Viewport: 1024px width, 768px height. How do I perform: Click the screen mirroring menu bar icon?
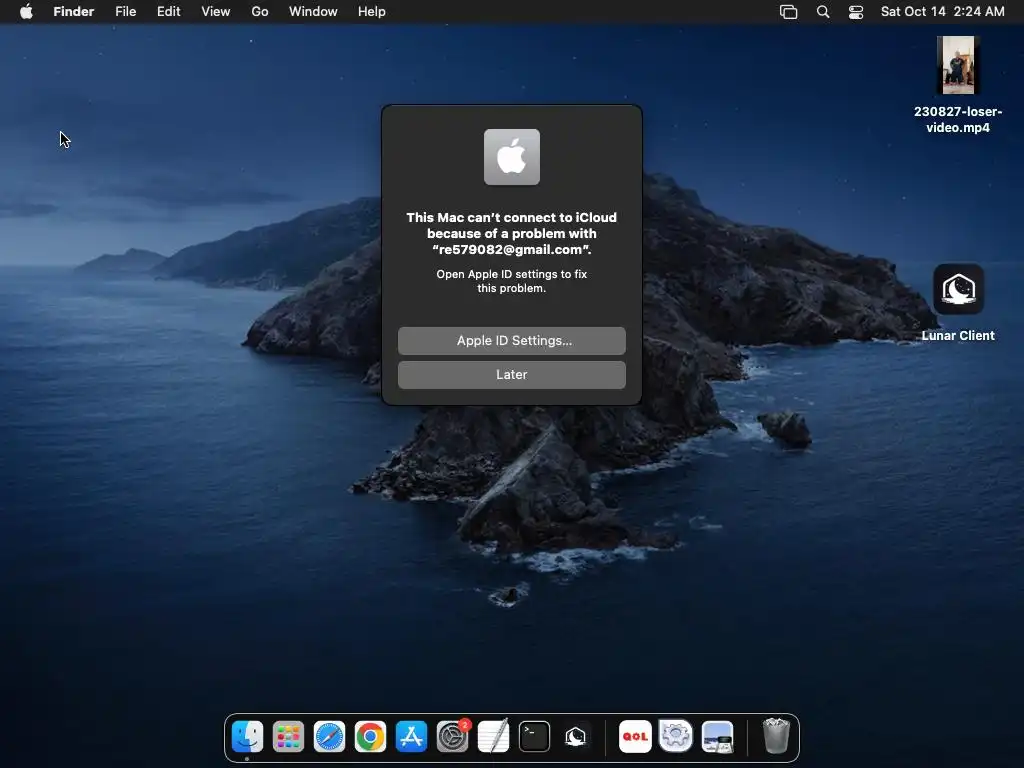788,12
